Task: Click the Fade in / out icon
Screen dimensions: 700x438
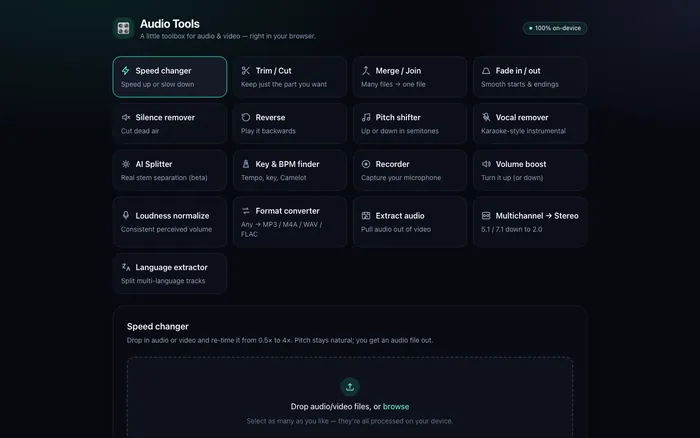Action: (x=486, y=71)
